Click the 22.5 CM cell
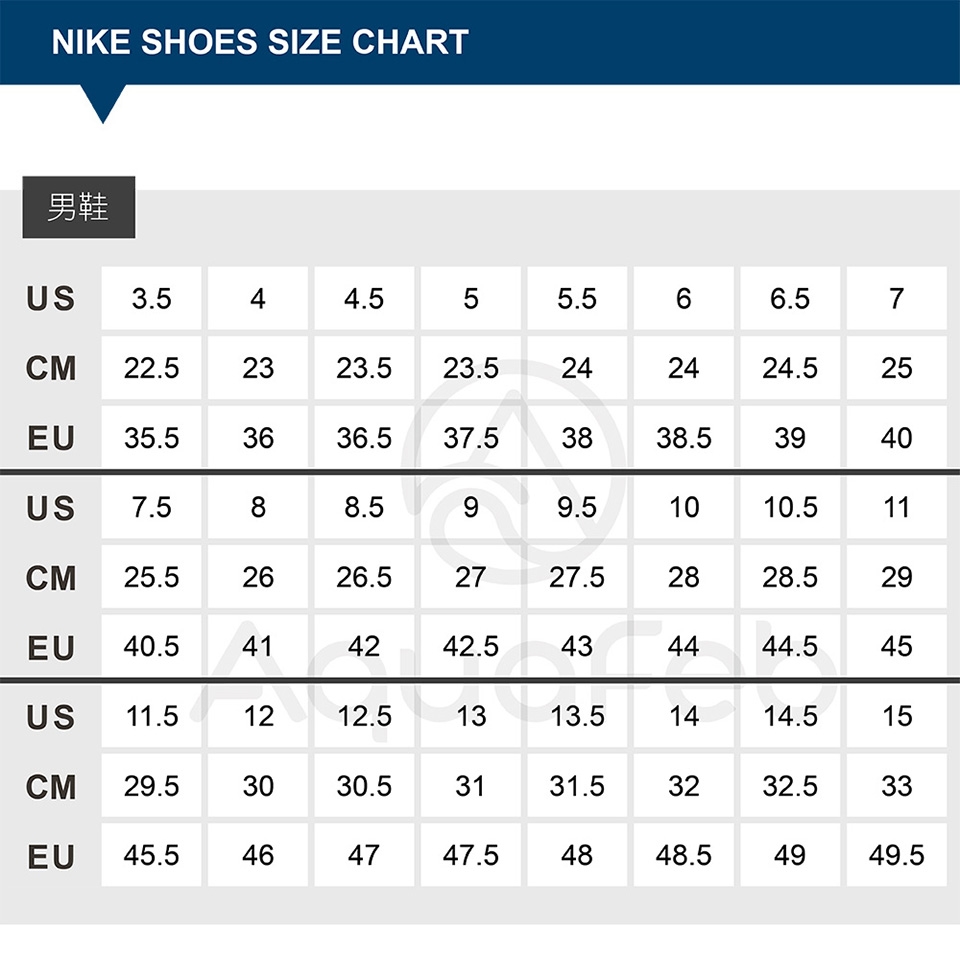Screen dimensions: 960x960 tap(152, 368)
